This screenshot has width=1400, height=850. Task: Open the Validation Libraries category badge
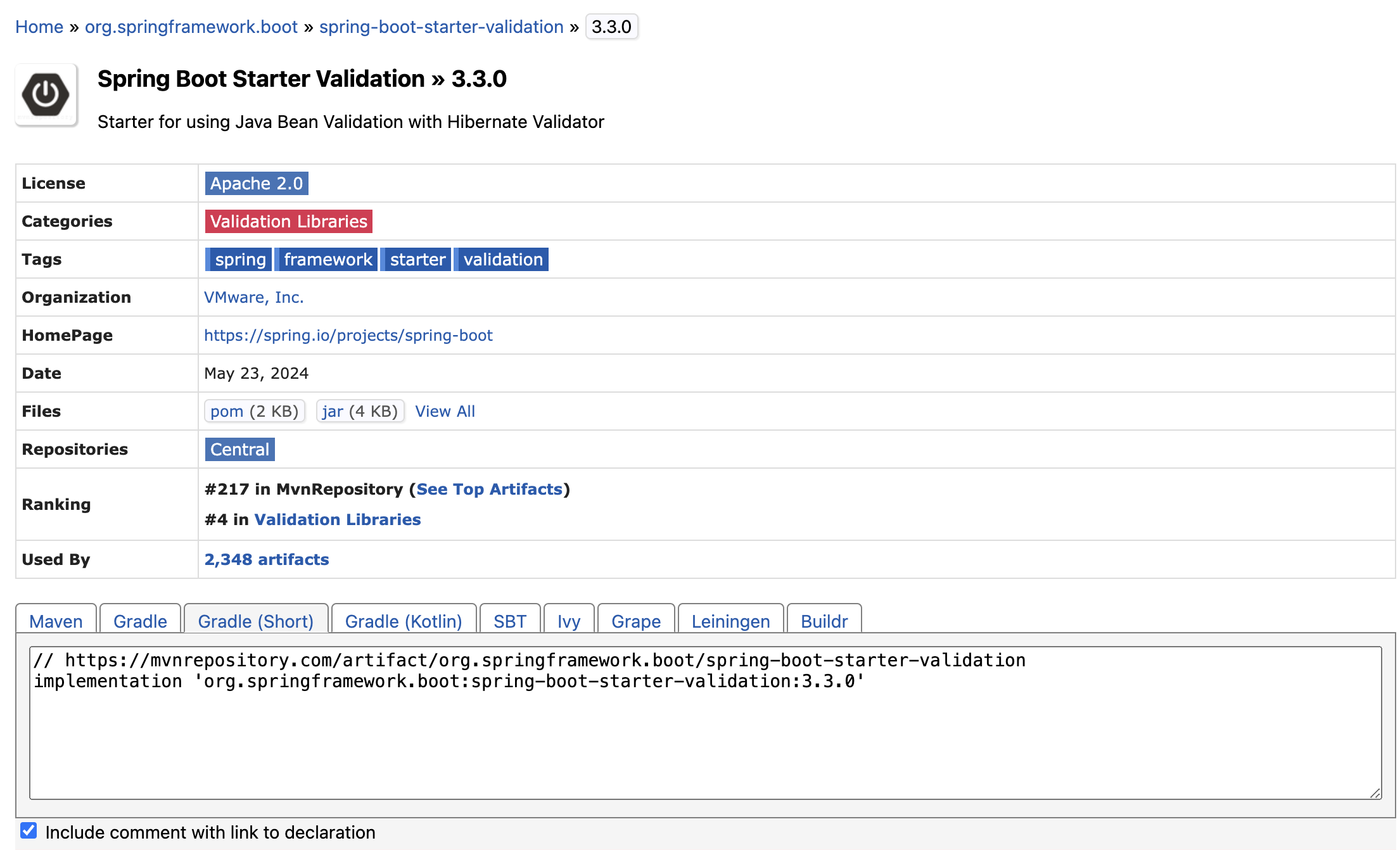288,221
